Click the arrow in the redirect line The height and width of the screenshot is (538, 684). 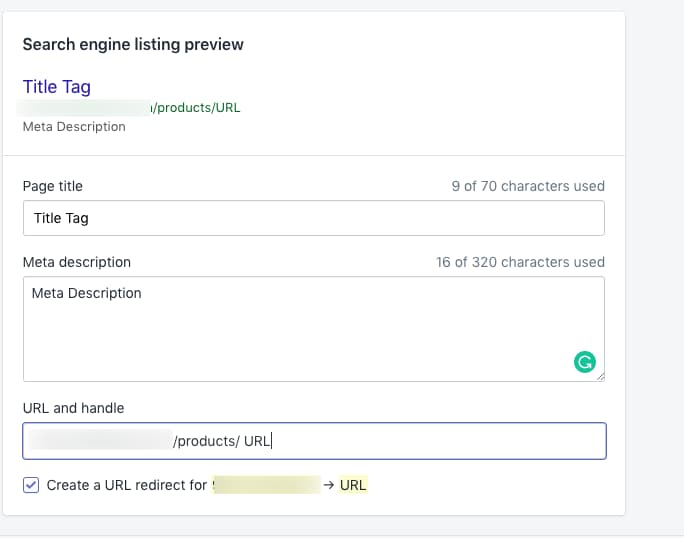(328, 485)
